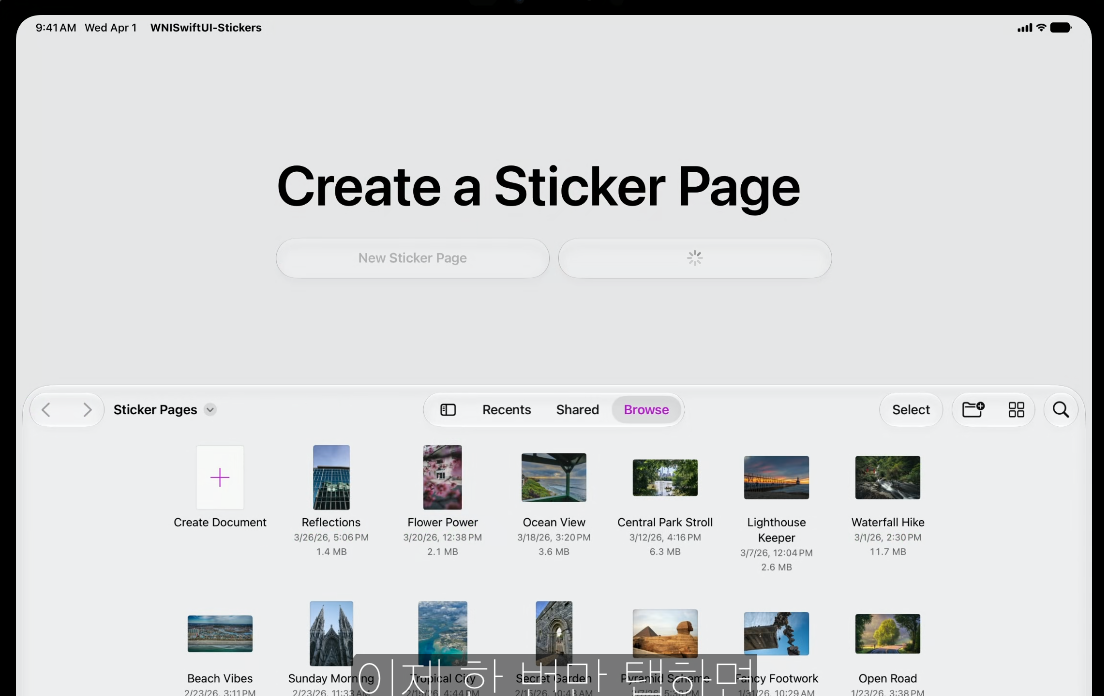Click the Ocean View file name
This screenshot has width=1104, height=696.
(x=554, y=522)
